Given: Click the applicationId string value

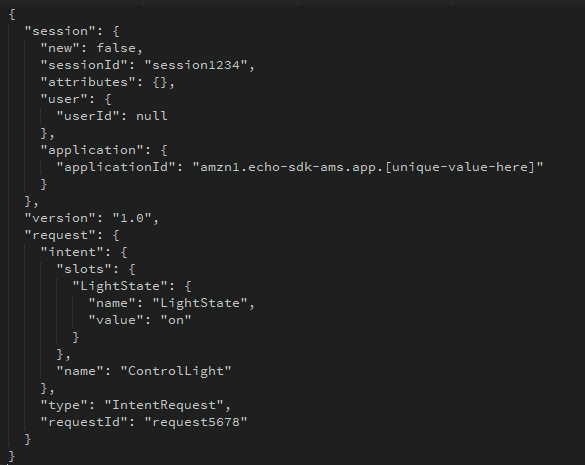Looking at the screenshot, I should (368, 167).
